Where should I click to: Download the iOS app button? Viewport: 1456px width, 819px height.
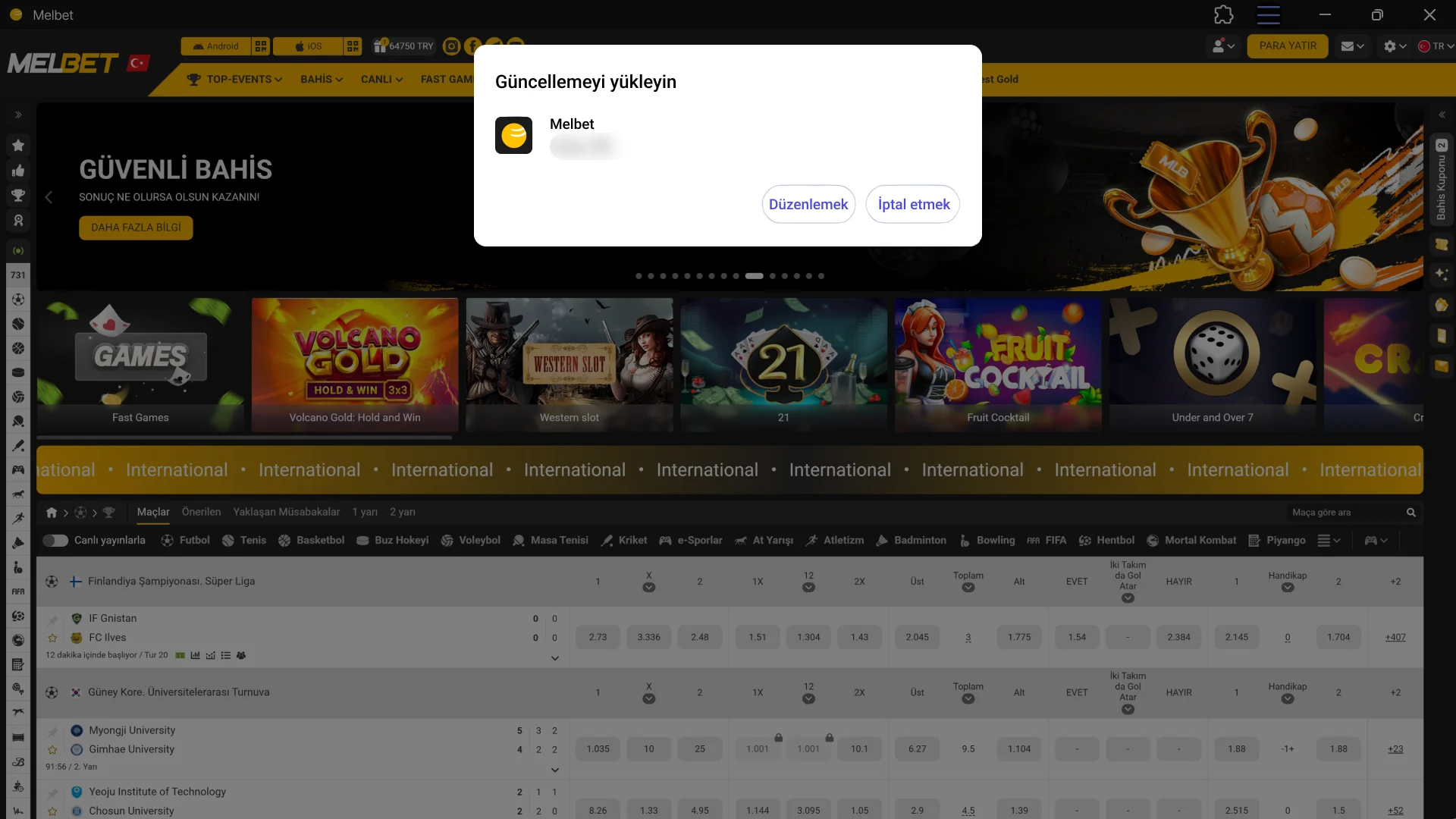(308, 46)
